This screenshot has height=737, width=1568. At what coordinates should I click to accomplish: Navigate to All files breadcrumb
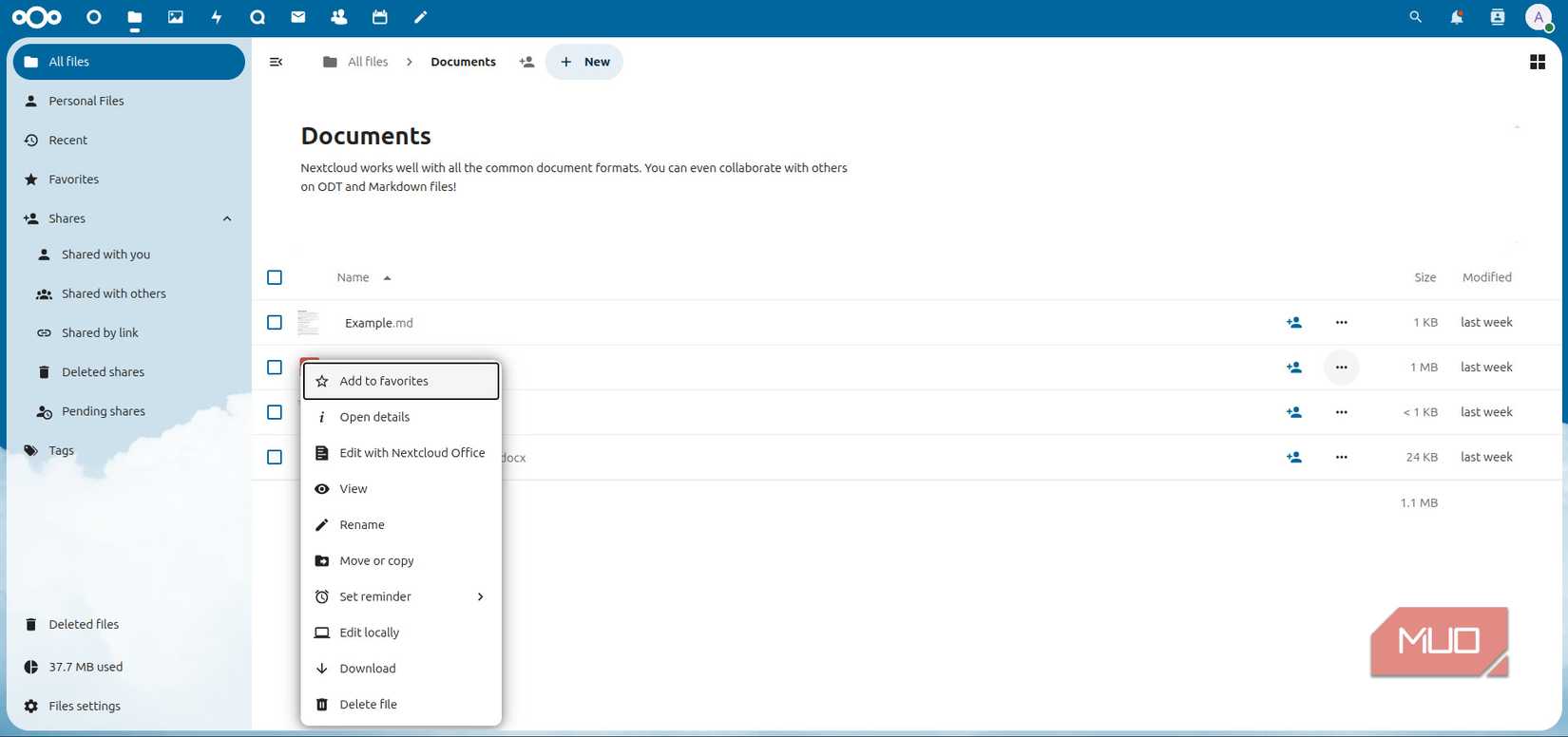[355, 62]
